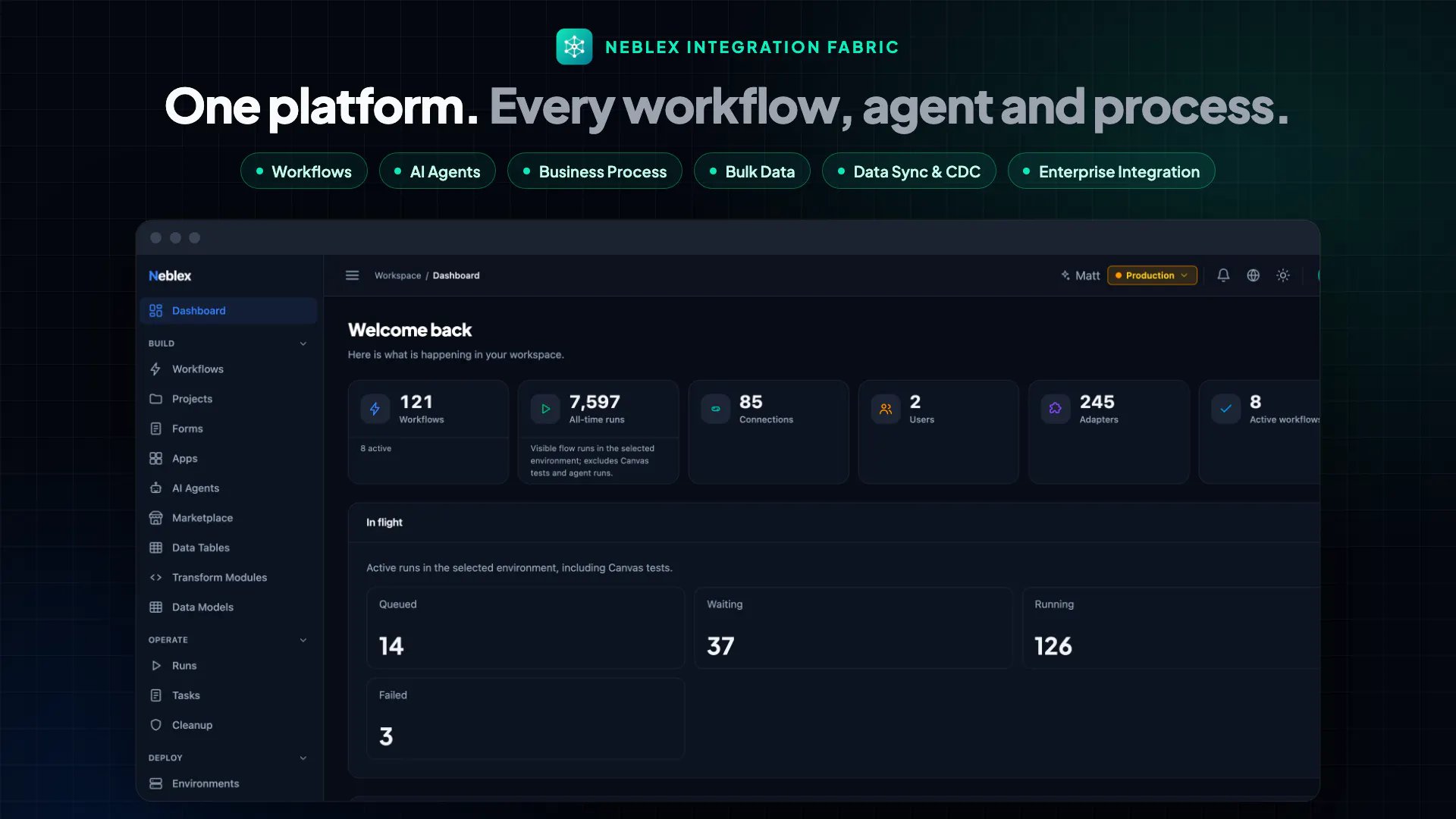The height and width of the screenshot is (819, 1456).
Task: Open Environments in the sidebar
Action: point(228,784)
